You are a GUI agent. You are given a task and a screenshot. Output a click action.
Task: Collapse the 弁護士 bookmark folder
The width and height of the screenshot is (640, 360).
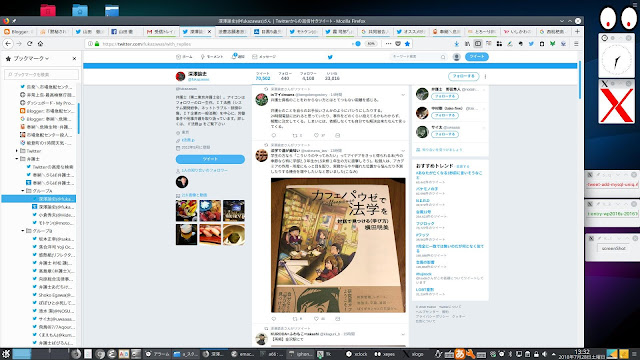click(16, 159)
